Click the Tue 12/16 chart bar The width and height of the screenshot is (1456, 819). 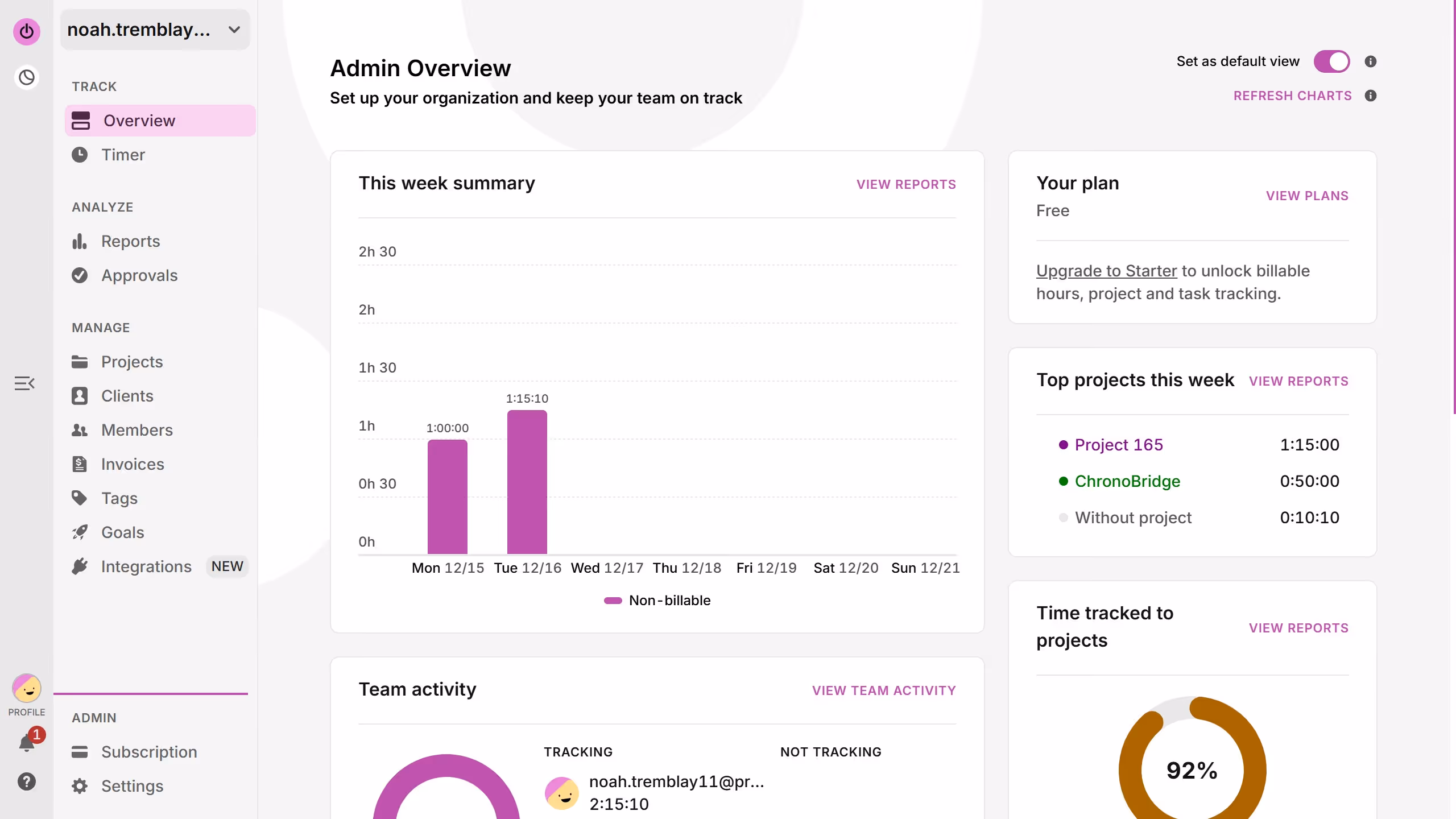click(x=527, y=482)
